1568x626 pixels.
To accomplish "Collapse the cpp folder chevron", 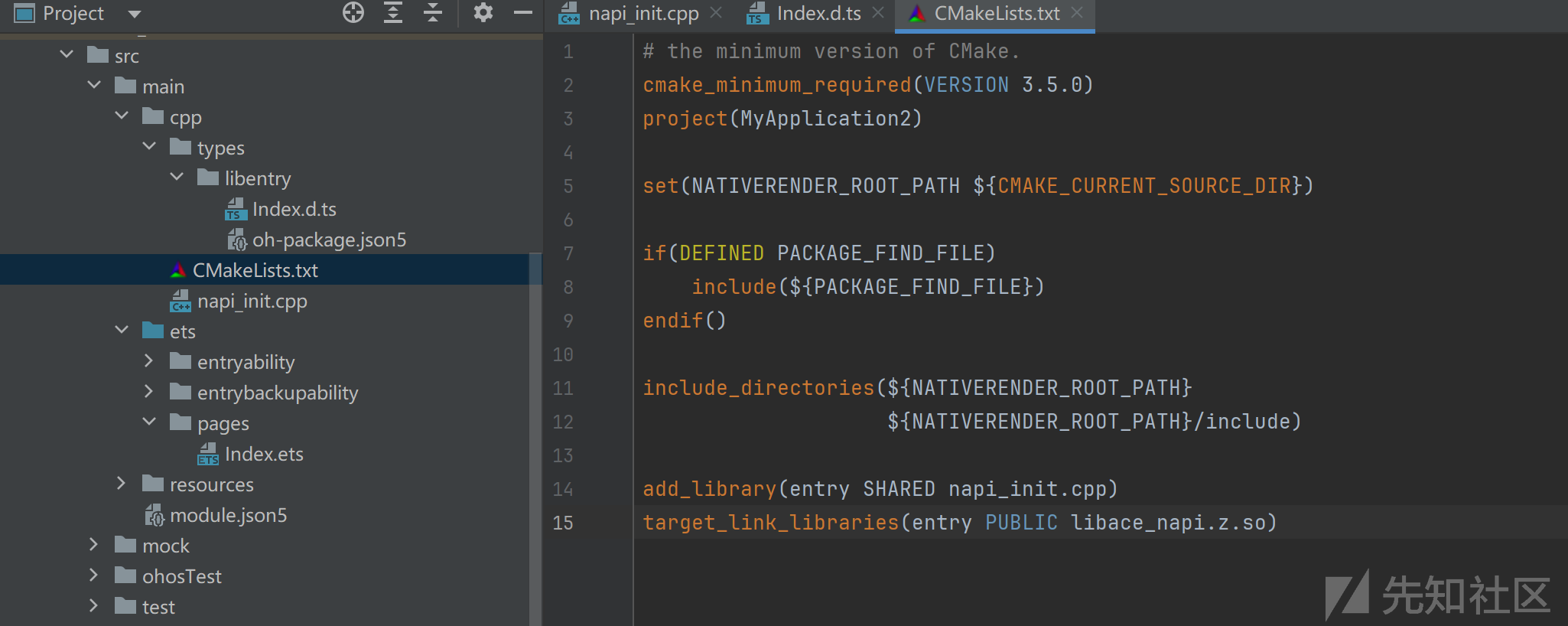I will click(122, 116).
